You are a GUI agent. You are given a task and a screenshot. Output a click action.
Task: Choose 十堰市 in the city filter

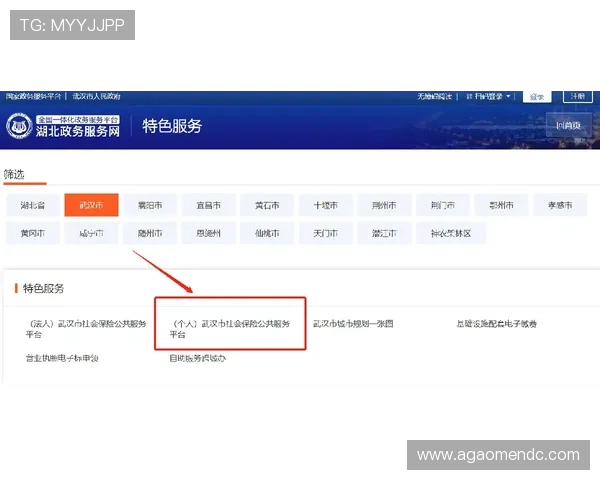pyautogui.click(x=326, y=205)
